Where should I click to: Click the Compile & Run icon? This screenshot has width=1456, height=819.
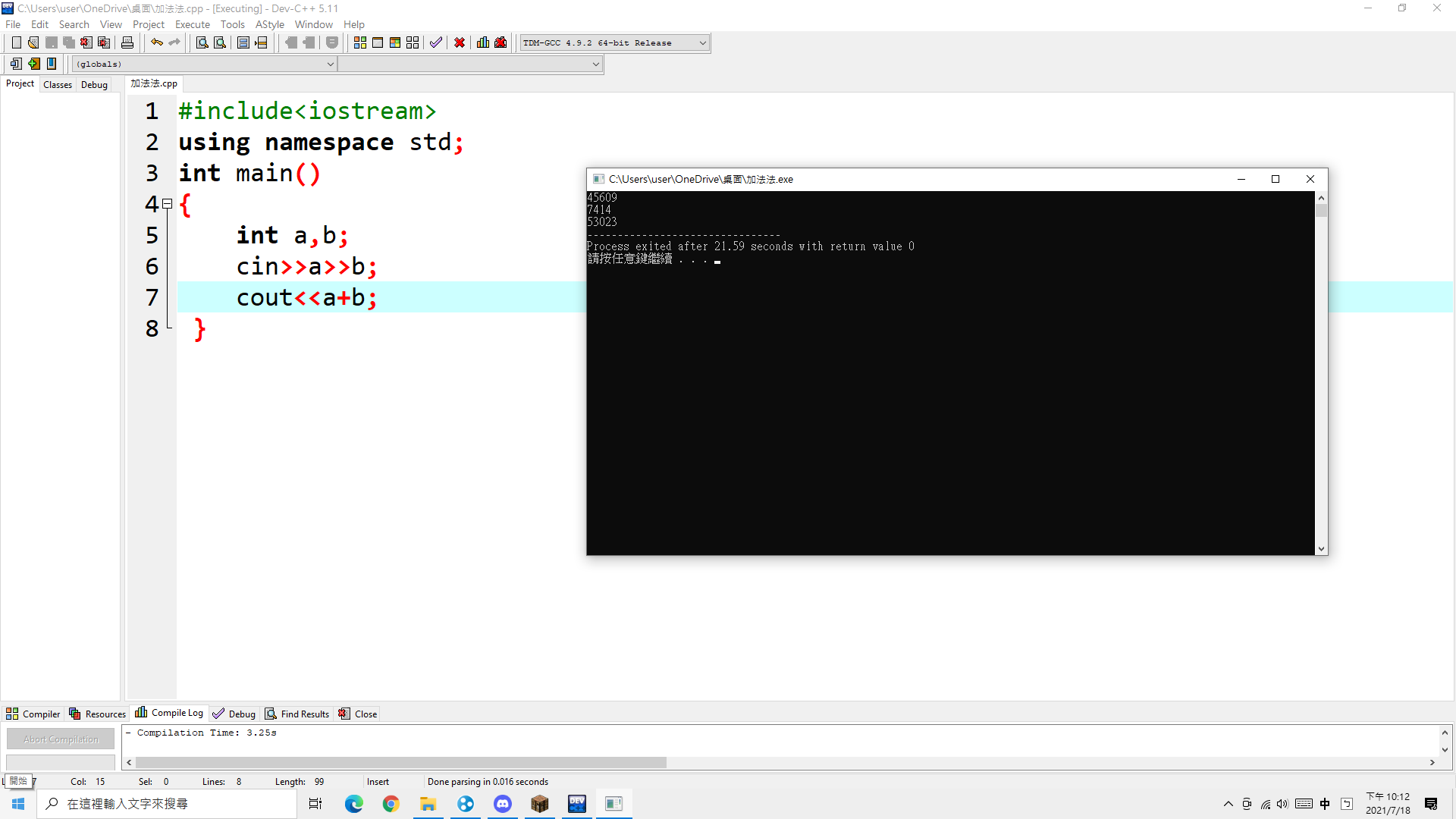[x=395, y=42]
